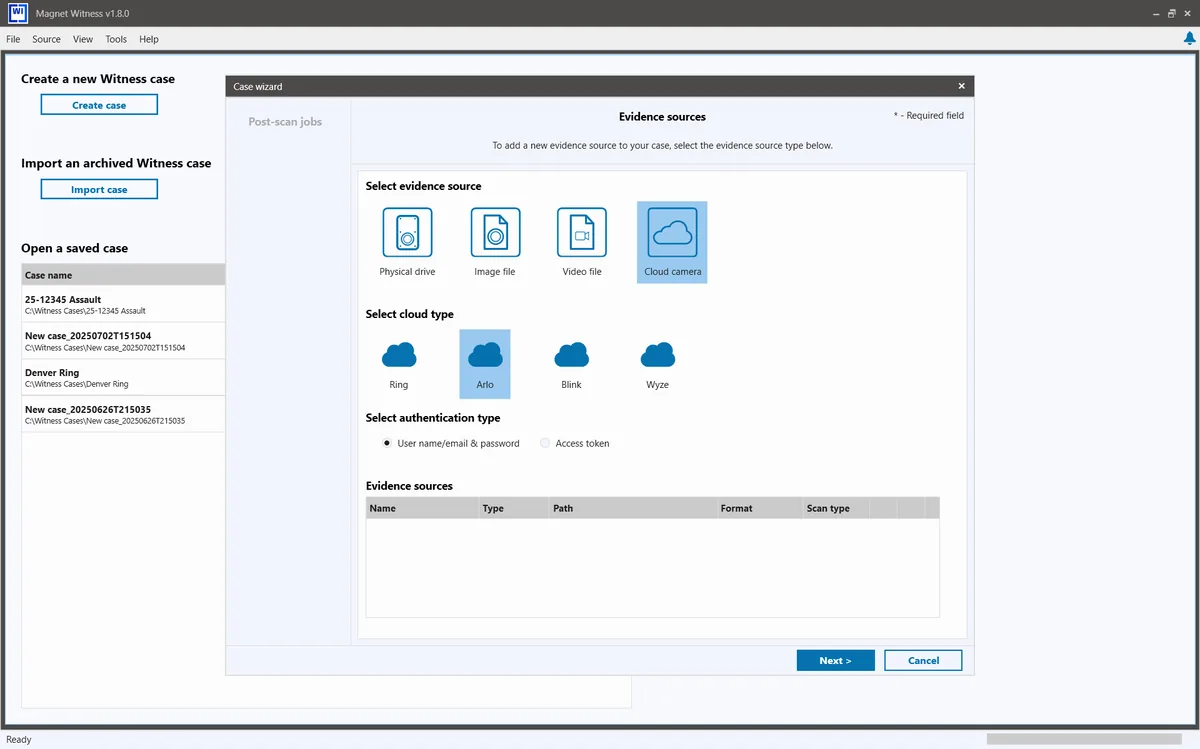Open the notifications bell icon

[1189, 38]
